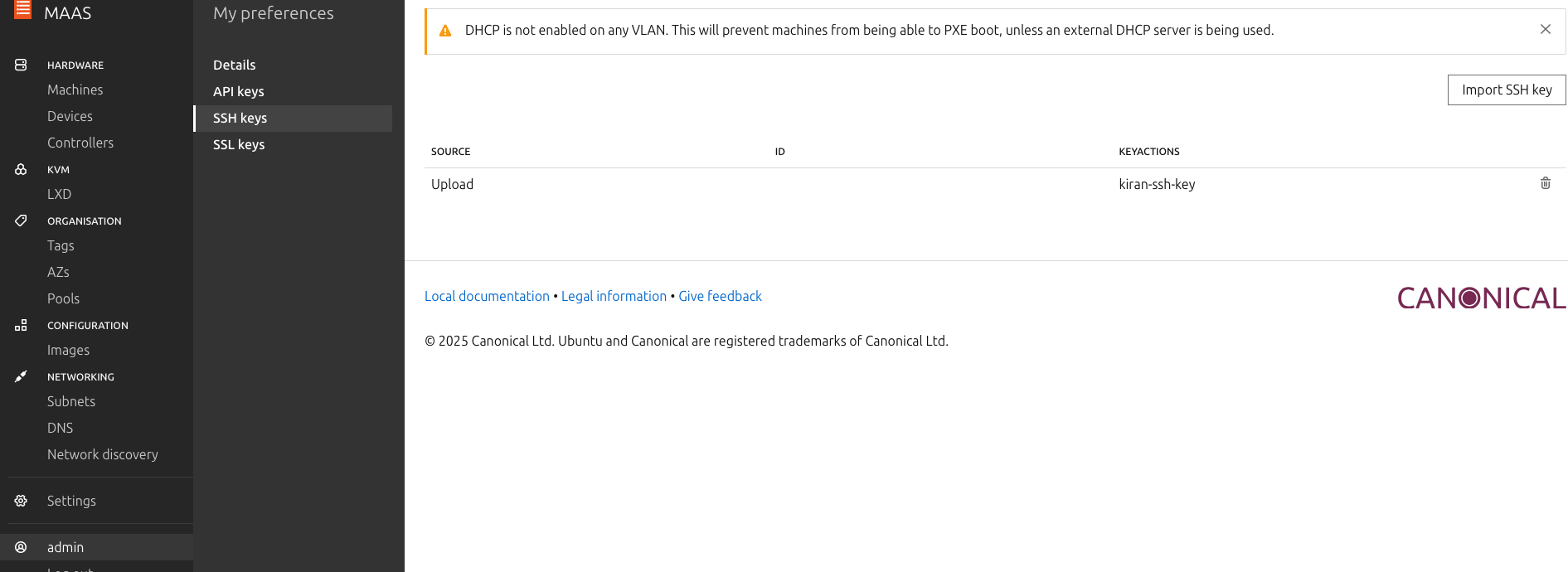The height and width of the screenshot is (572, 1568).
Task: Click the Configuration section icon
Action: tap(20, 325)
